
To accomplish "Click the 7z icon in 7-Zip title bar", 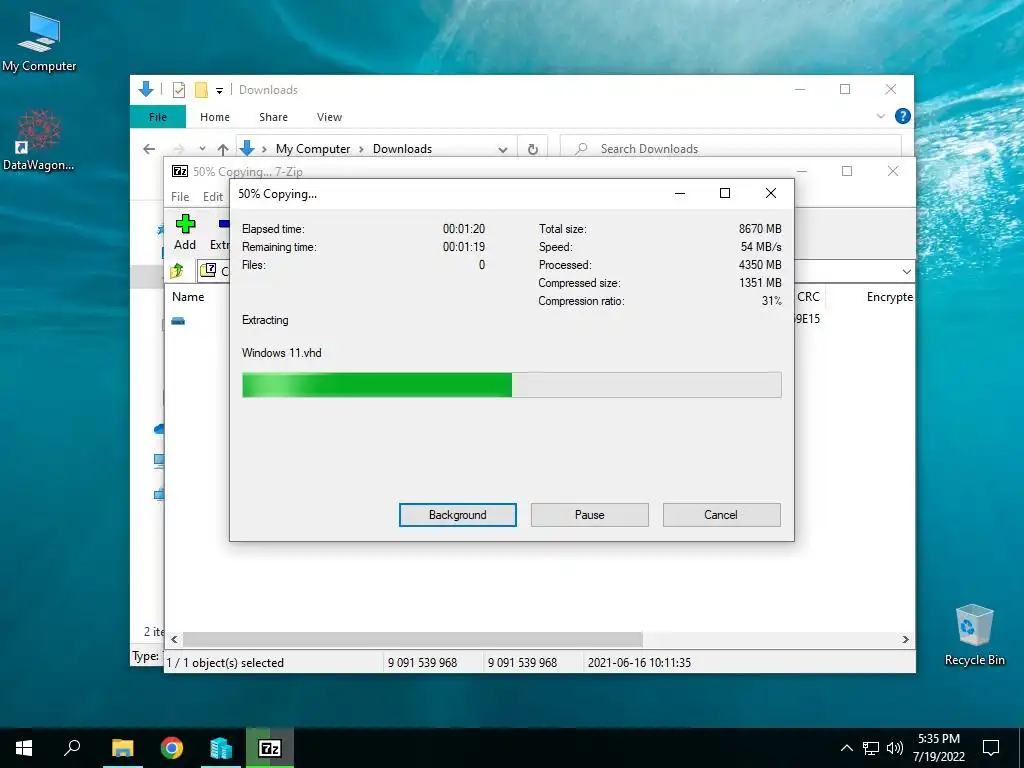I will tap(180, 171).
